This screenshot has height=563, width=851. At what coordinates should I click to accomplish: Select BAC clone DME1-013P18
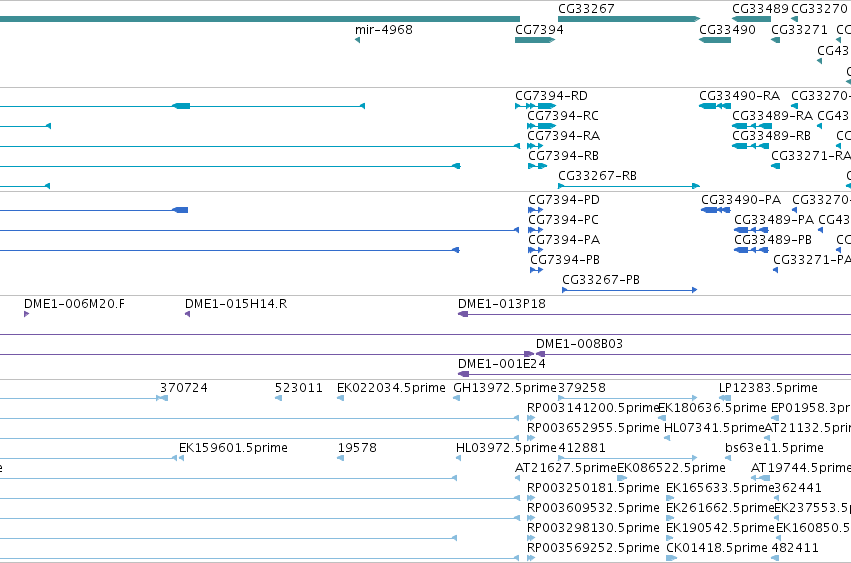pyautogui.click(x=501, y=304)
